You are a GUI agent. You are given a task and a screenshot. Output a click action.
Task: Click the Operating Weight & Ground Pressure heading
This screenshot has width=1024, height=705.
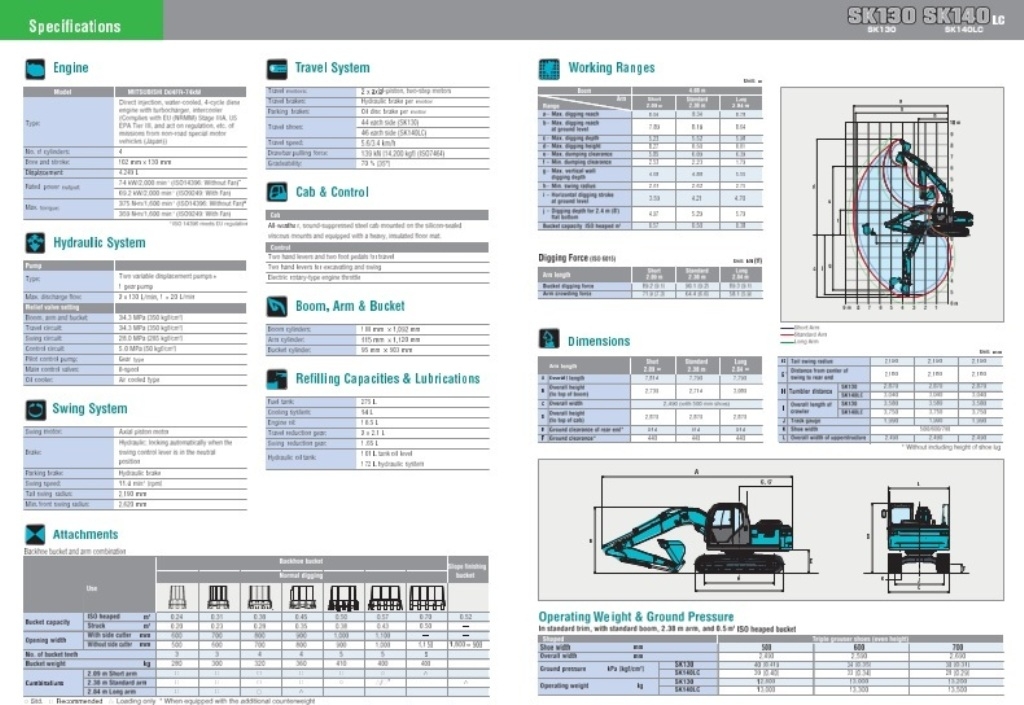click(636, 616)
